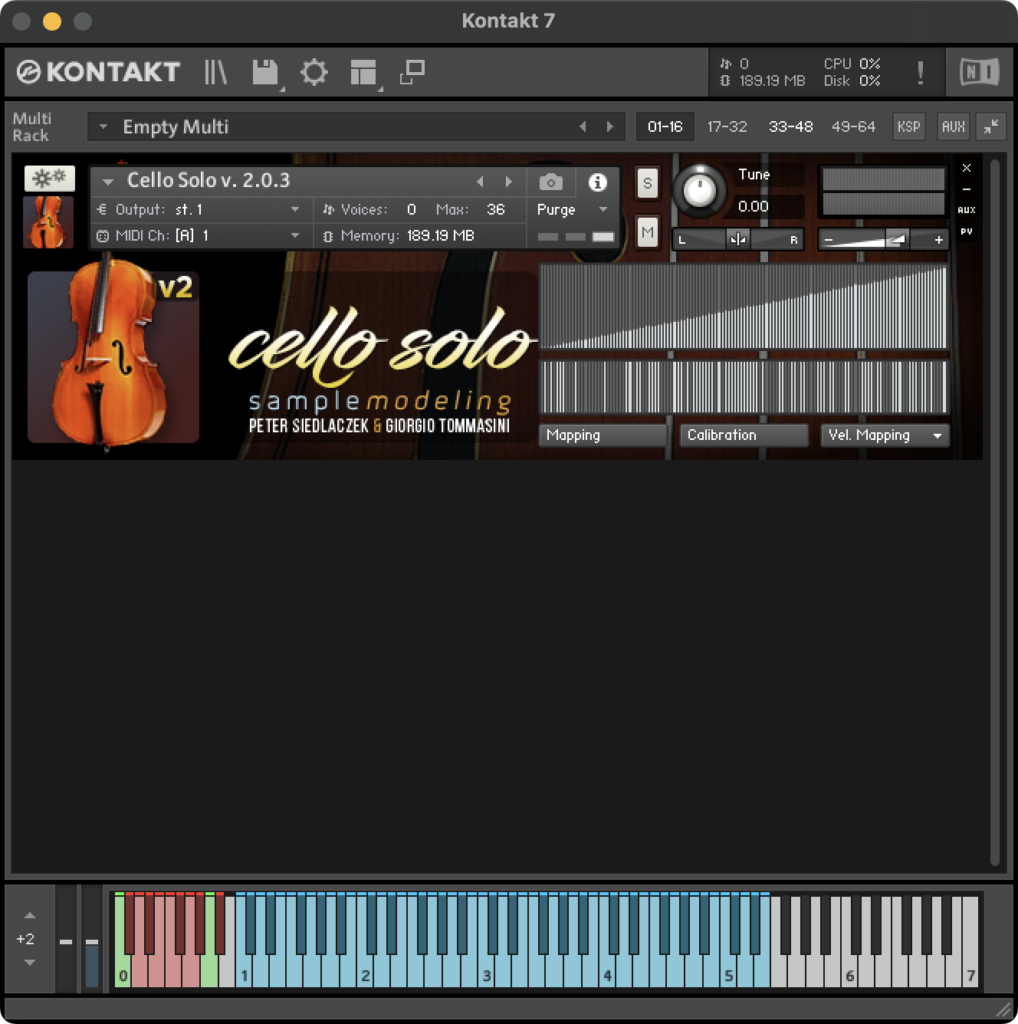Click the Calibration button

tap(743, 435)
